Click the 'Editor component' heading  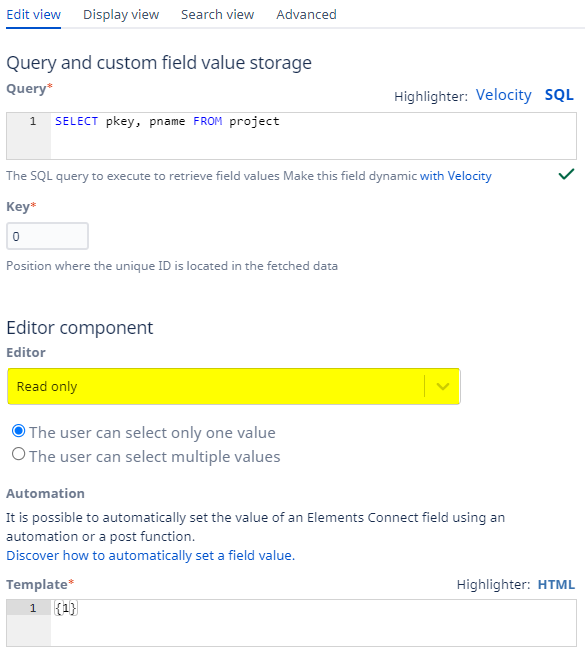click(x=80, y=328)
